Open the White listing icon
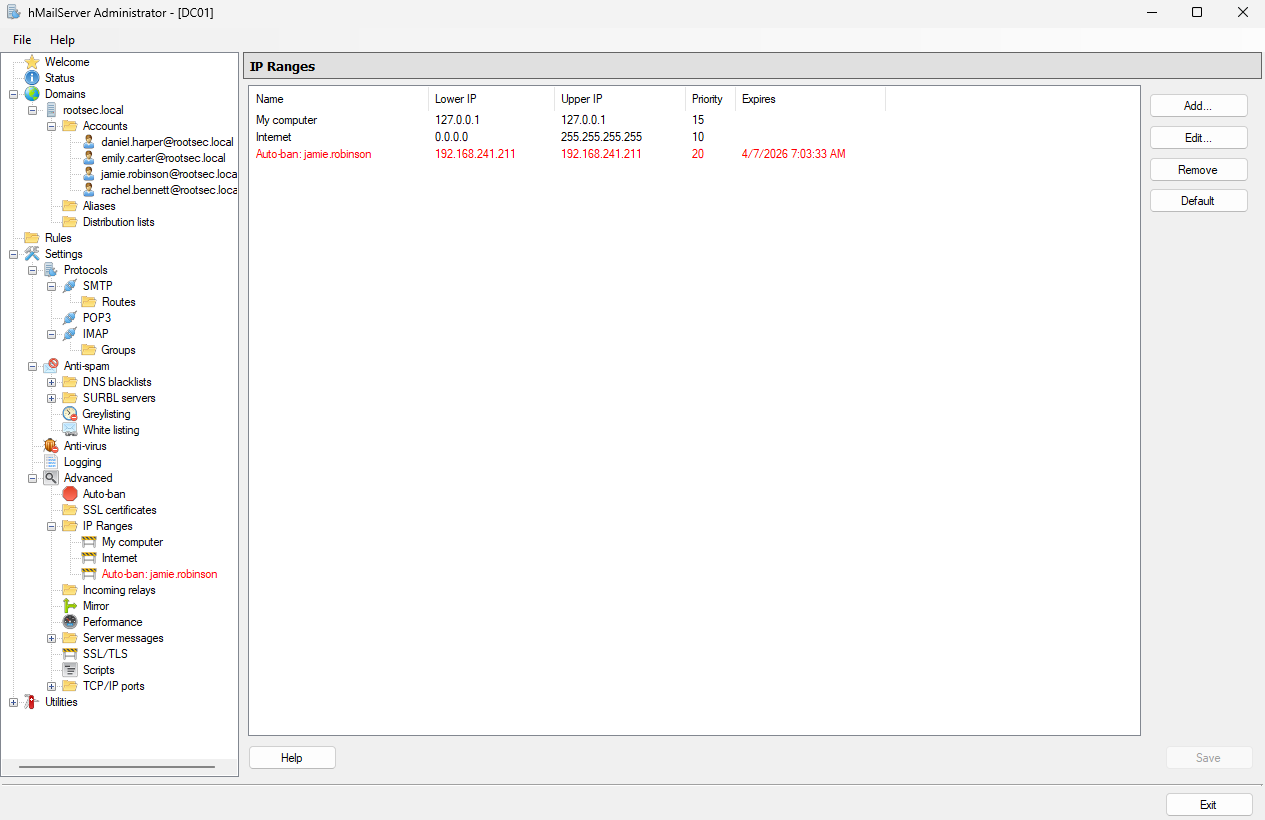The width and height of the screenshot is (1265, 820). point(70,430)
